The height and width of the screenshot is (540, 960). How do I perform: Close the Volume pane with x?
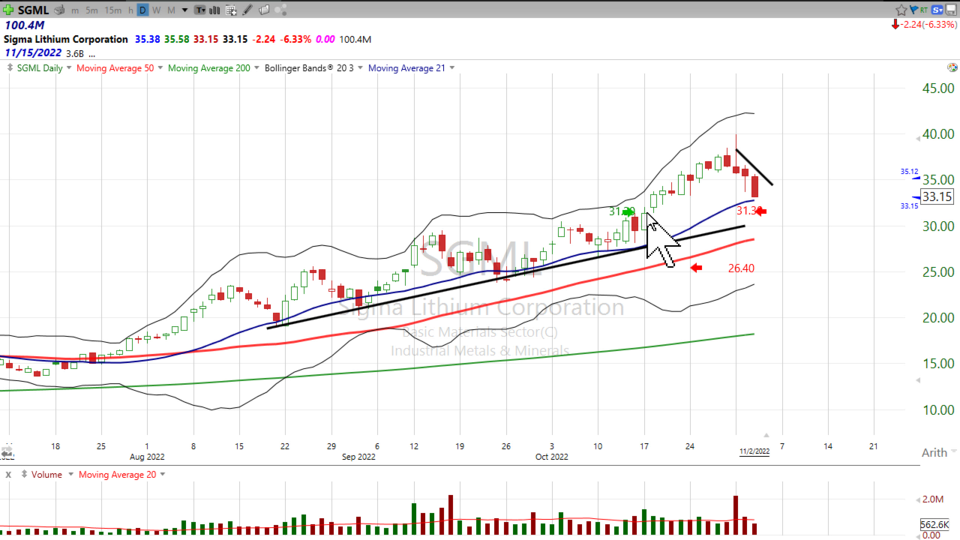point(8,474)
